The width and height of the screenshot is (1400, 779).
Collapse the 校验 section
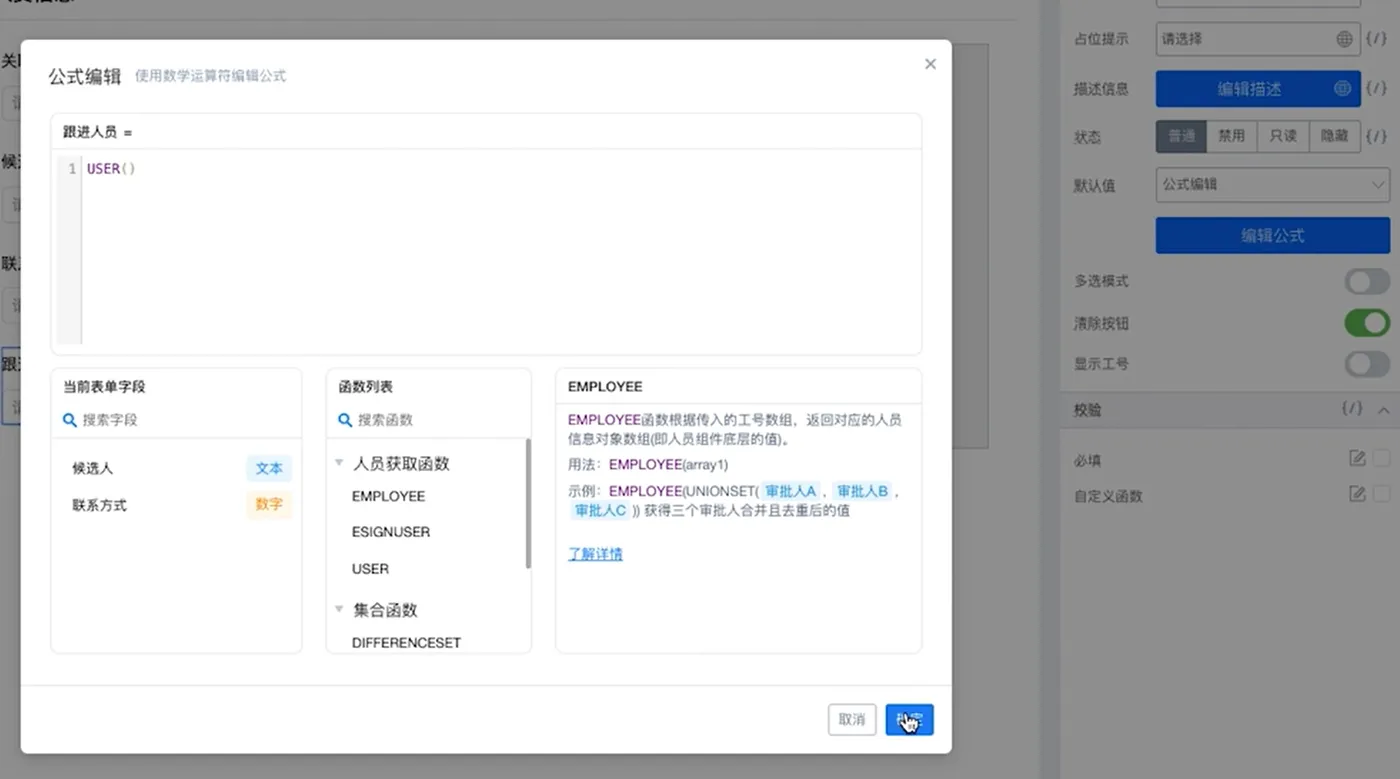click(1383, 410)
